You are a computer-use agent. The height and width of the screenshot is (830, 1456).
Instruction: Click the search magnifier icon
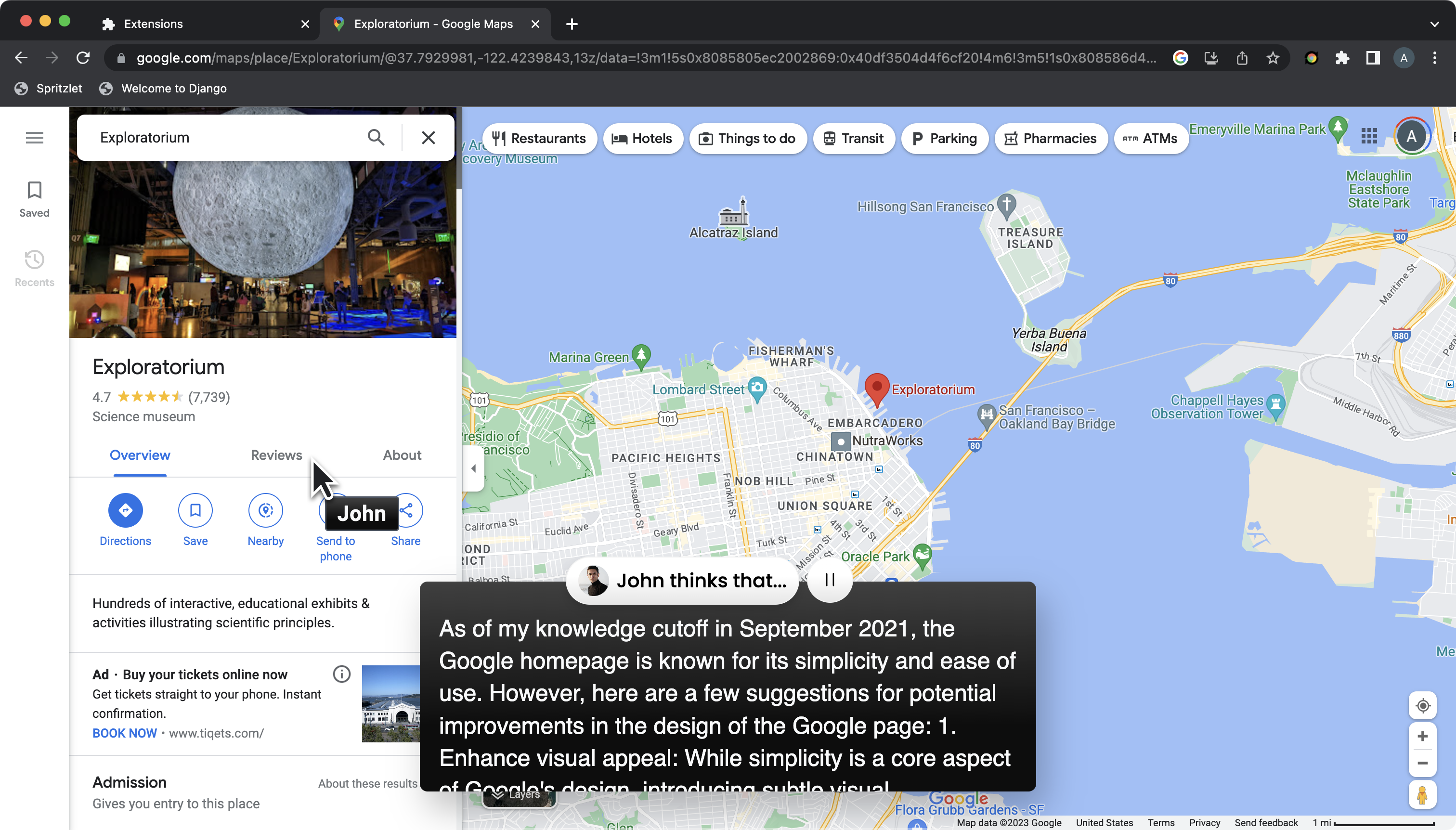tap(376, 137)
